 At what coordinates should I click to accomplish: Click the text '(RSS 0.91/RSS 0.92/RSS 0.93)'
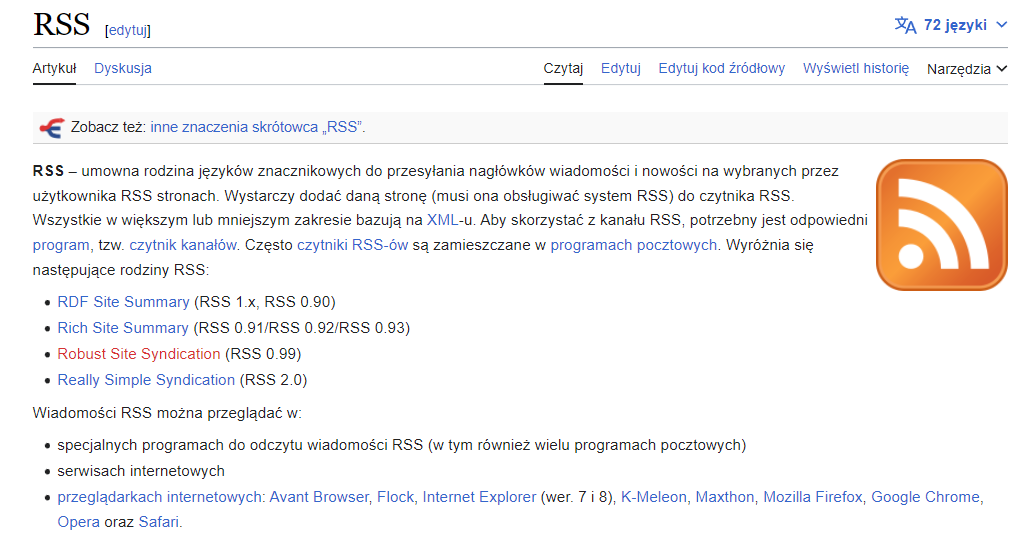coord(302,328)
